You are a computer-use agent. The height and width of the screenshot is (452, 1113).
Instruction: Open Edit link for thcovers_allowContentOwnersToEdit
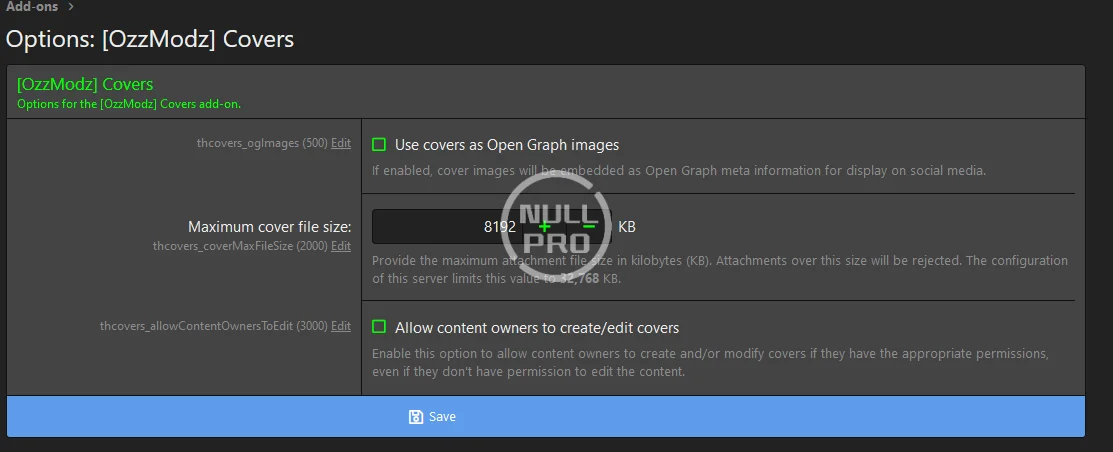(341, 326)
